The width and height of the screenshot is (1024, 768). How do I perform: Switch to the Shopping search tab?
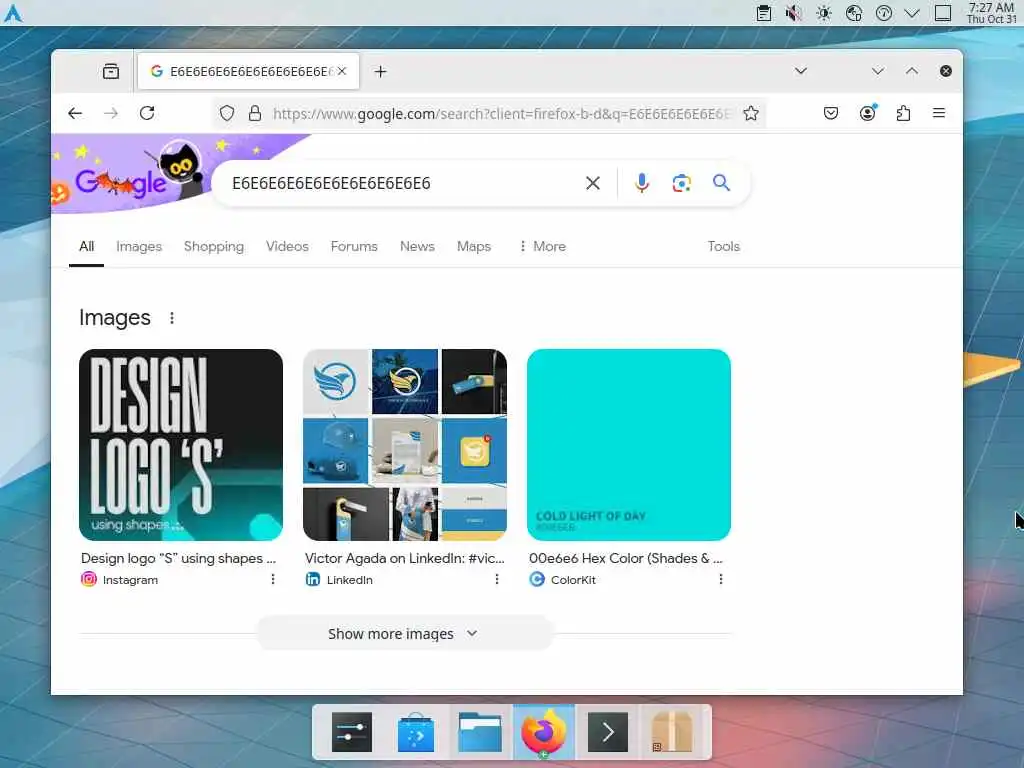tap(214, 246)
